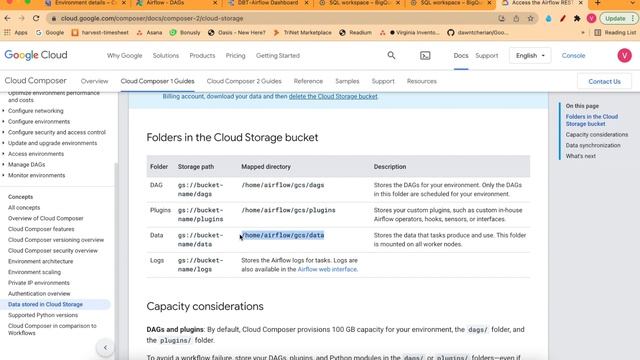Expand Update and upgrade environments section
The image size is (640, 360).
coord(52,143)
